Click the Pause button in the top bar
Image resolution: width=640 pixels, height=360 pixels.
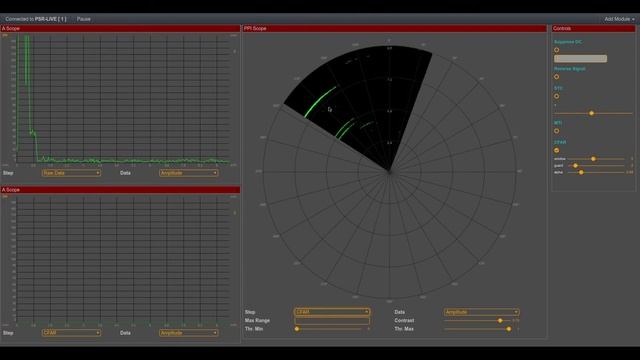tap(84, 19)
